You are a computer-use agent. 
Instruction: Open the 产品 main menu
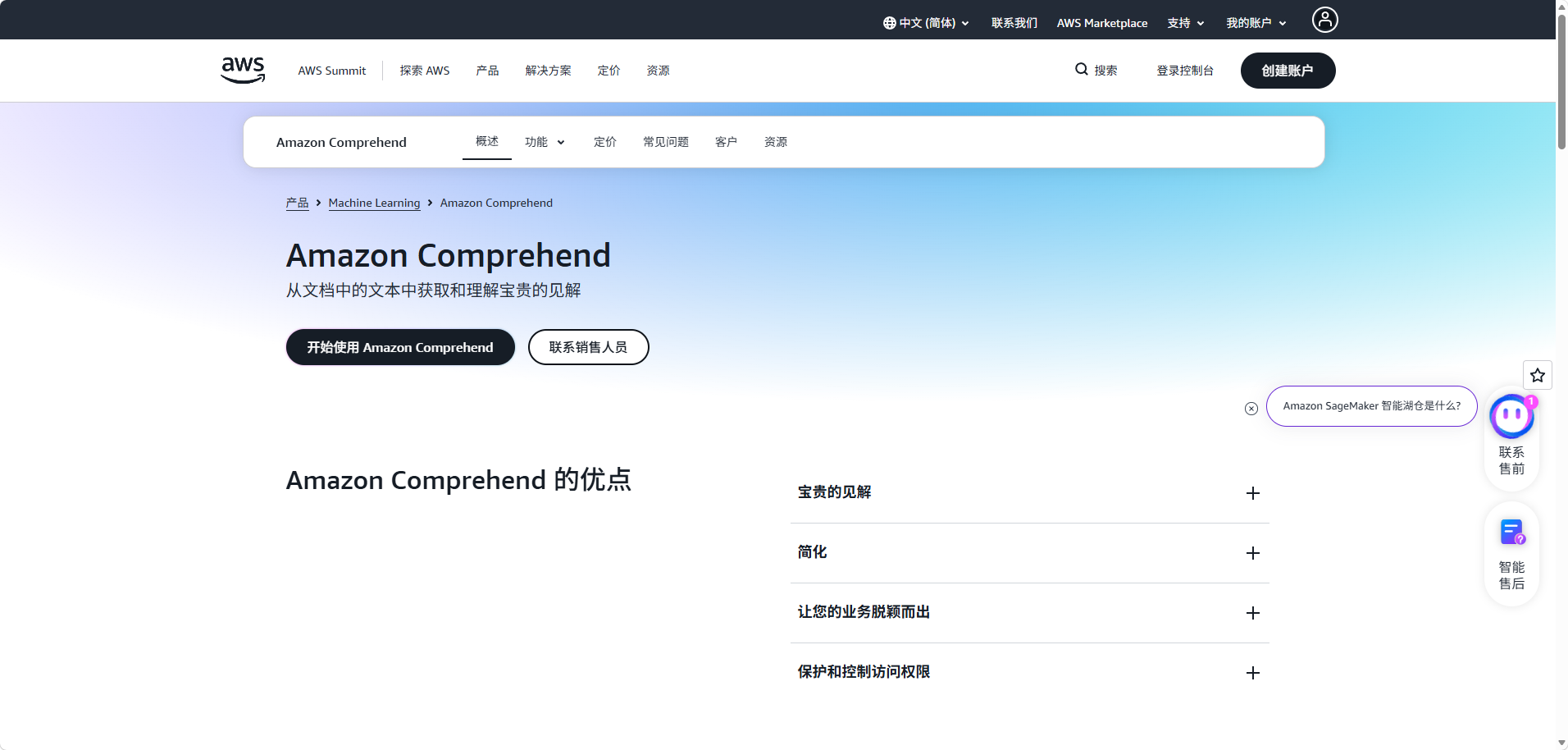pos(487,71)
